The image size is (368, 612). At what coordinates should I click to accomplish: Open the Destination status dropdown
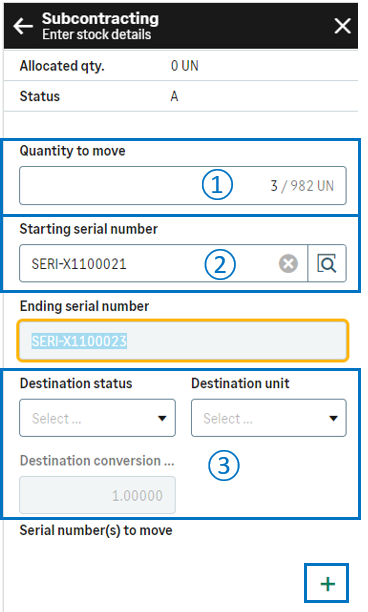pyautogui.click(x=98, y=418)
